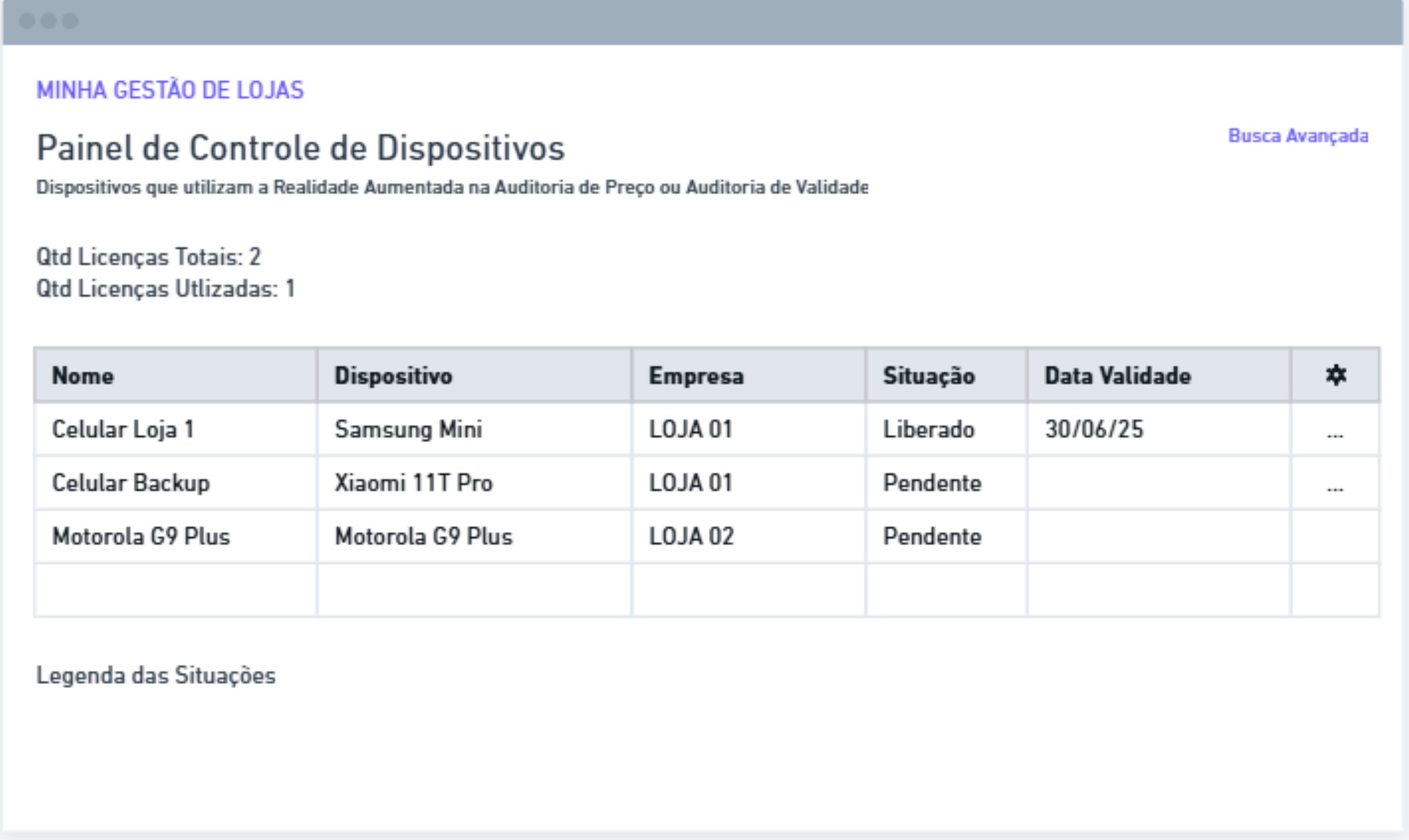Select the Motorola G9 Plus name cell
The width and height of the screenshot is (1409, 840).
click(x=141, y=537)
